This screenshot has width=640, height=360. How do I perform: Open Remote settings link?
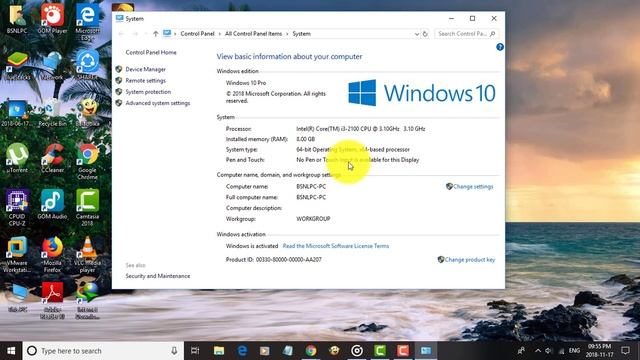[x=145, y=81]
